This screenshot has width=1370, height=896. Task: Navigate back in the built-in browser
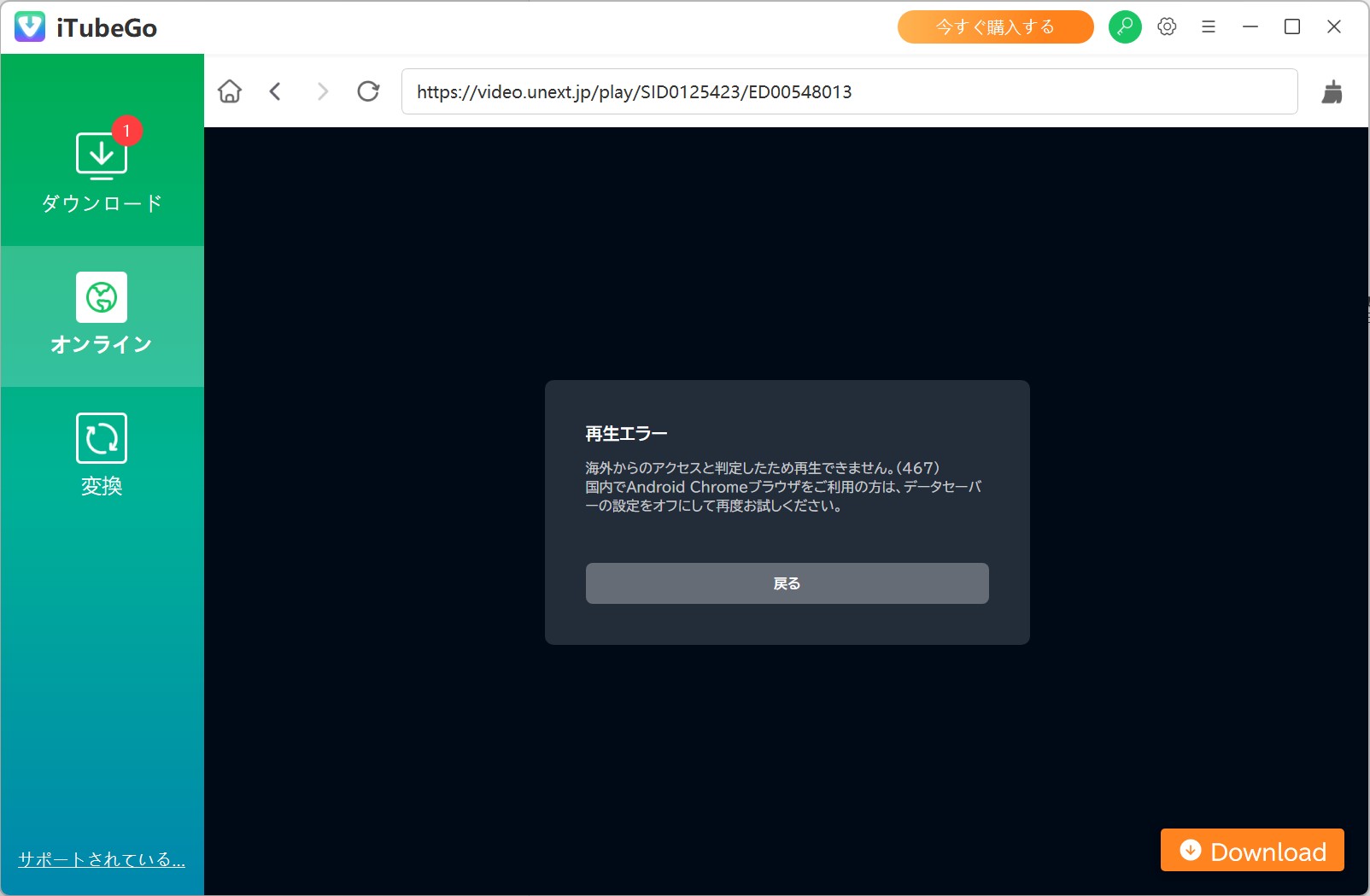coord(275,91)
